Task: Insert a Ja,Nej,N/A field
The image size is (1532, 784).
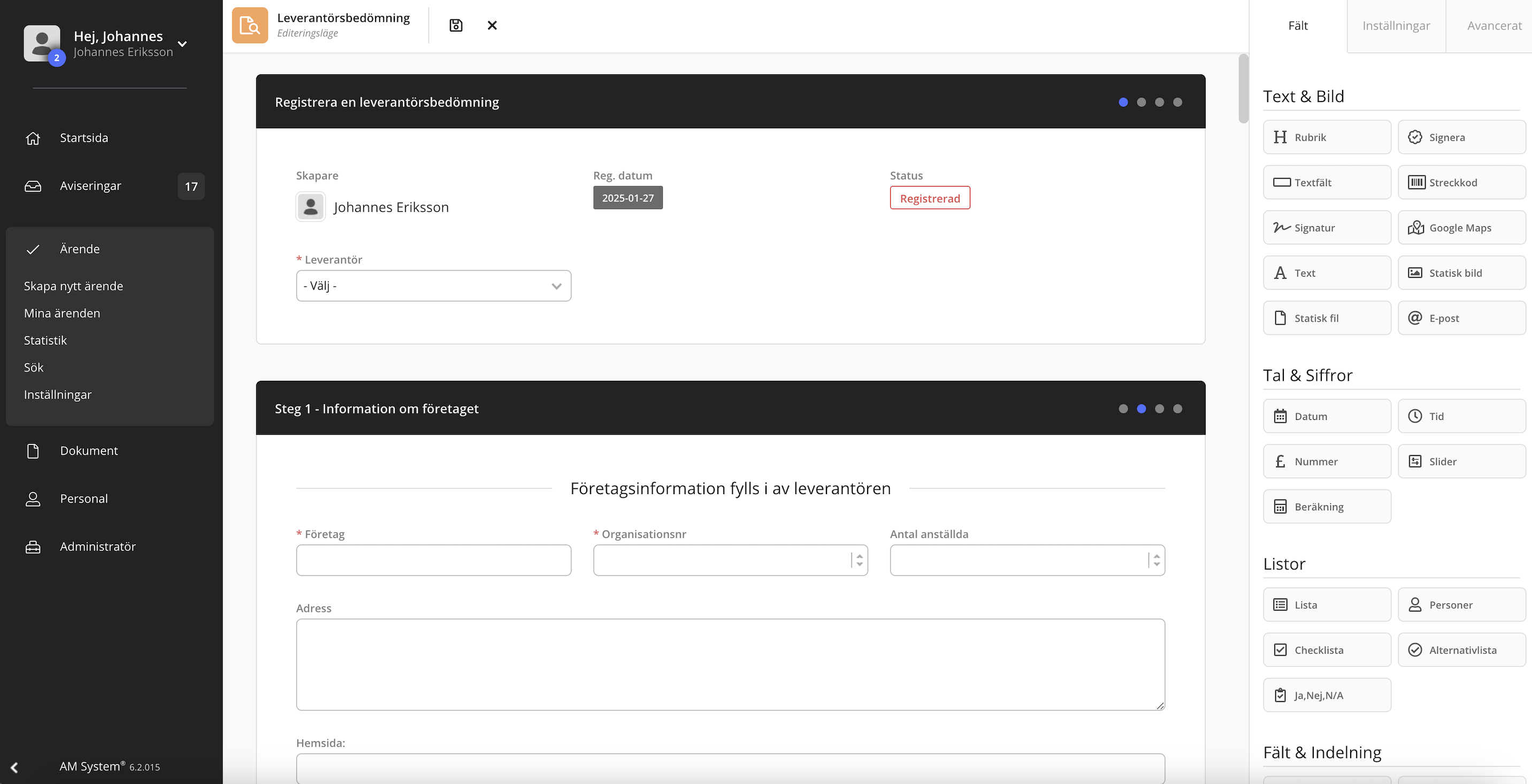Action: pos(1327,695)
